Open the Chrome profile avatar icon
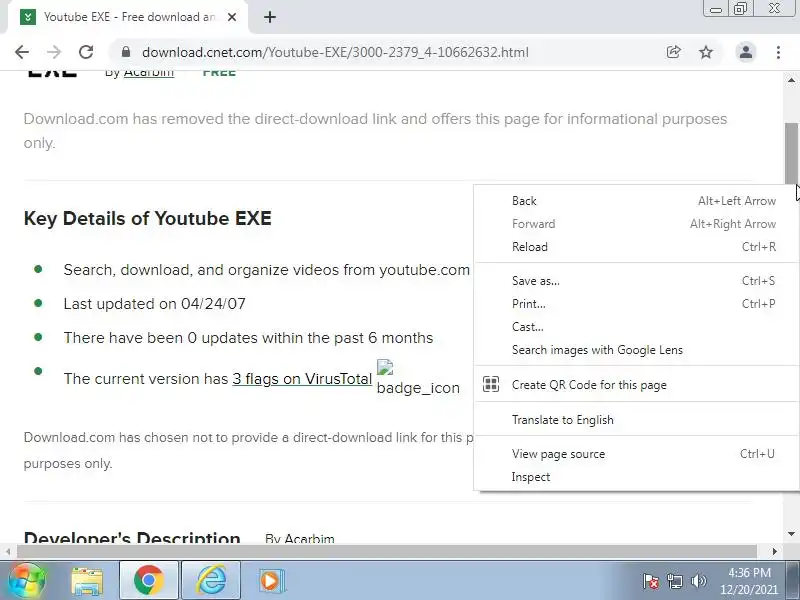Viewport: 800px width, 600px height. tap(745, 52)
